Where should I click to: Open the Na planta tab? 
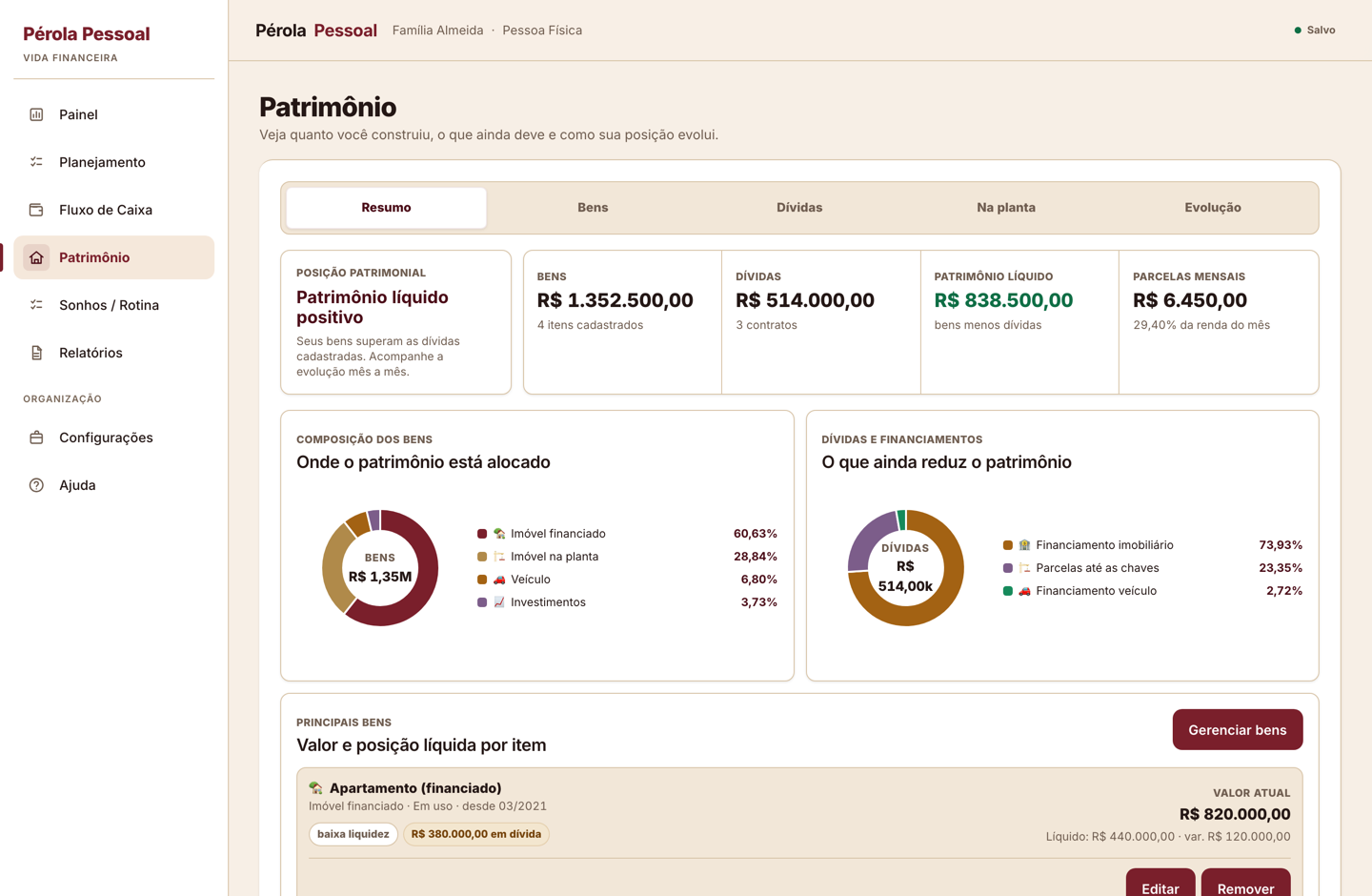click(x=1006, y=208)
